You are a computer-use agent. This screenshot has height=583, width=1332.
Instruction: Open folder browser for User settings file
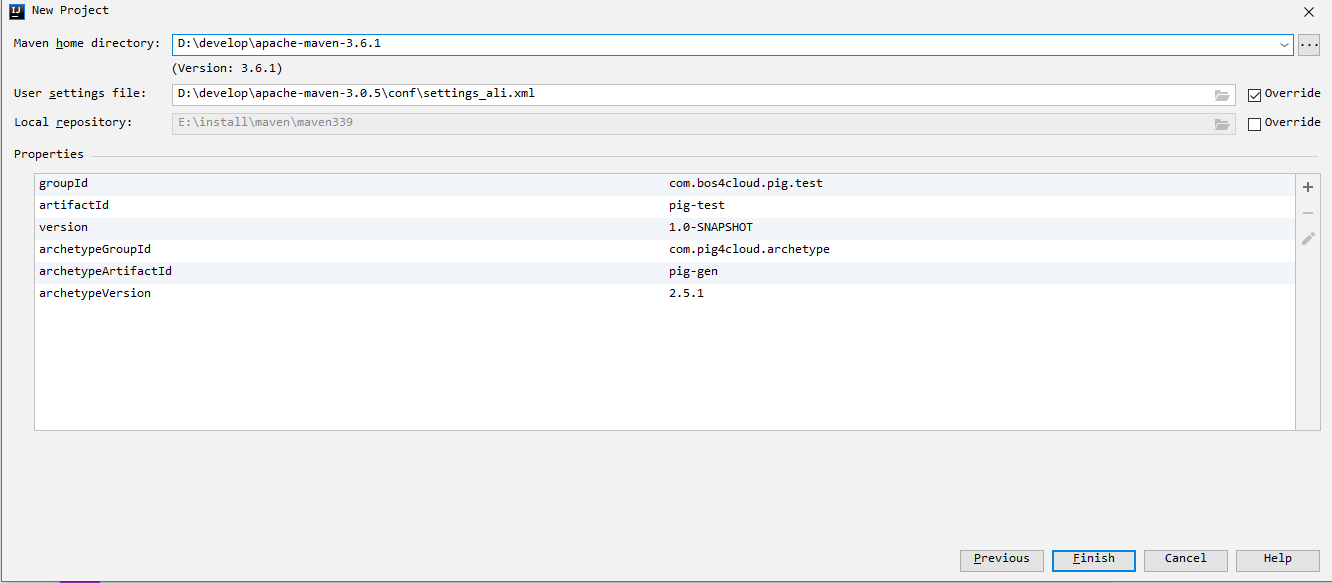(1222, 95)
